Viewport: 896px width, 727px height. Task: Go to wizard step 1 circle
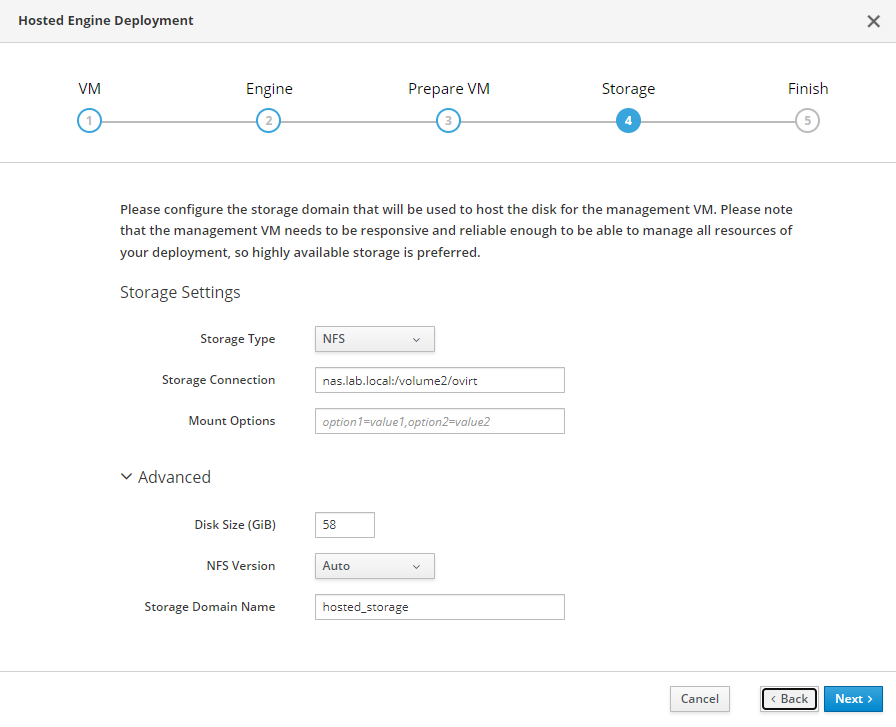(x=89, y=121)
